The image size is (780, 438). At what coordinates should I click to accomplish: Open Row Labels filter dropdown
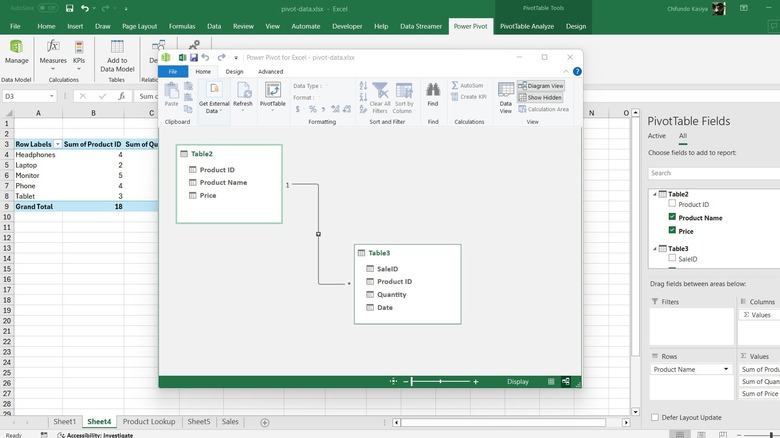tap(58, 144)
